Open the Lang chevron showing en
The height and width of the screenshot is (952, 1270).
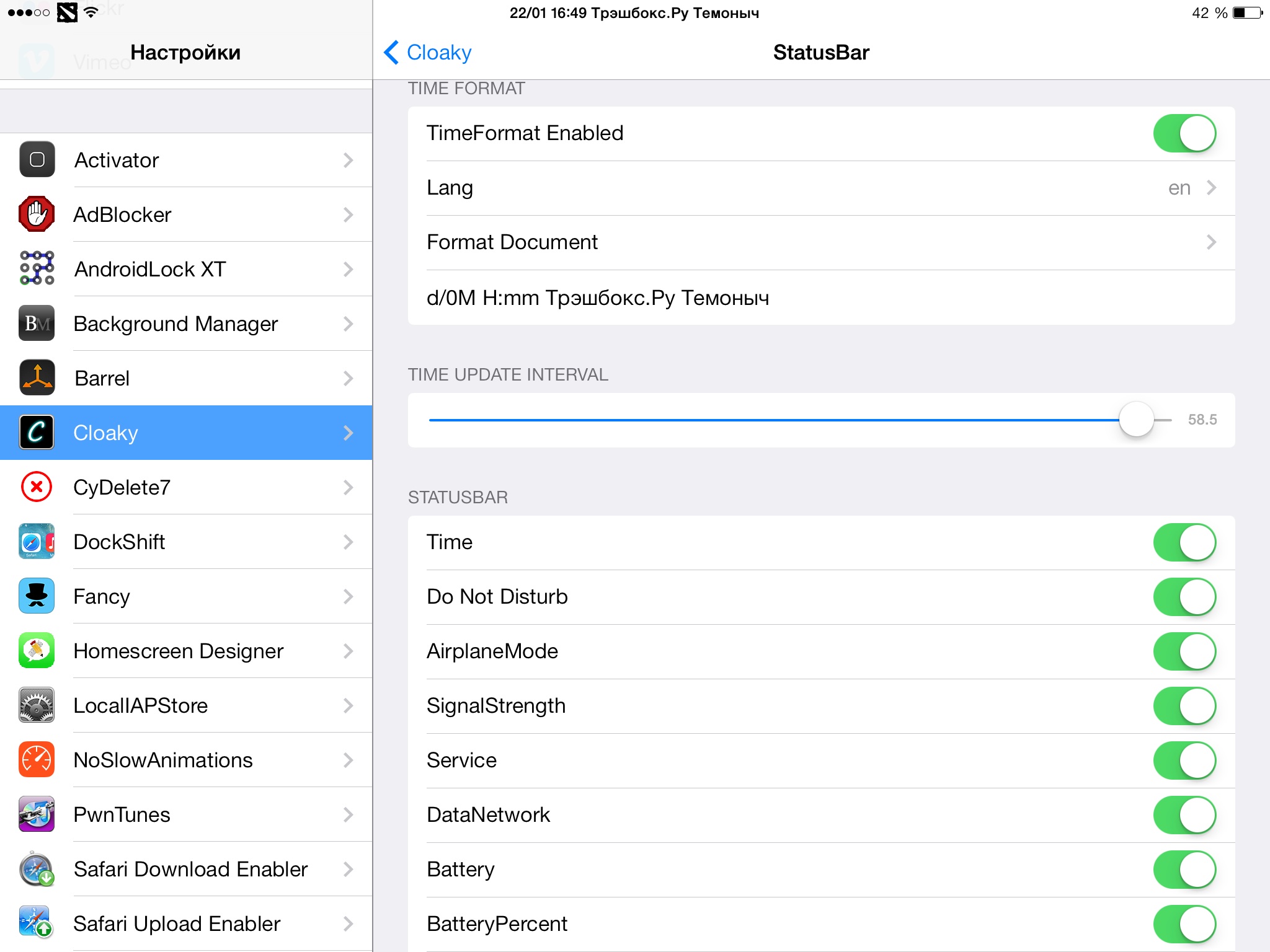[x=1211, y=187]
